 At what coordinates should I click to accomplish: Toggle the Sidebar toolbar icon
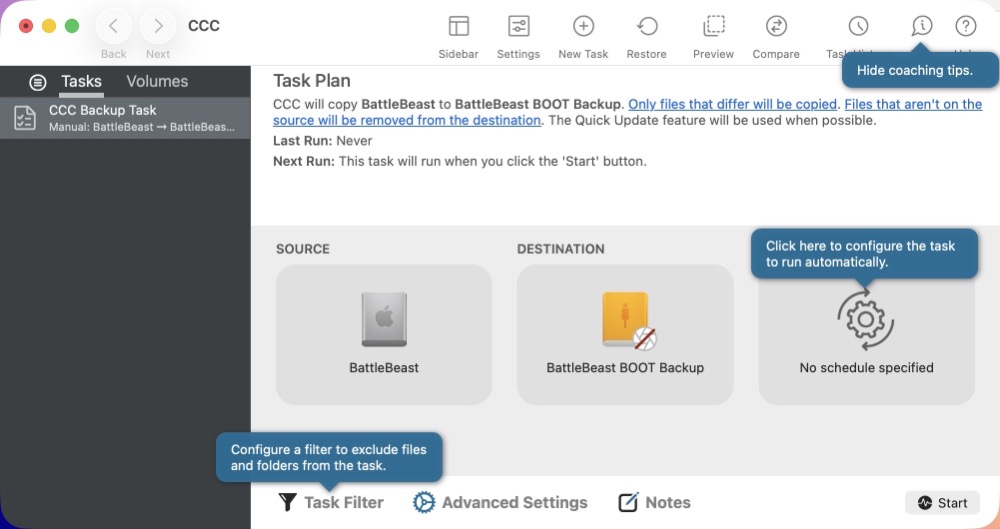459,26
